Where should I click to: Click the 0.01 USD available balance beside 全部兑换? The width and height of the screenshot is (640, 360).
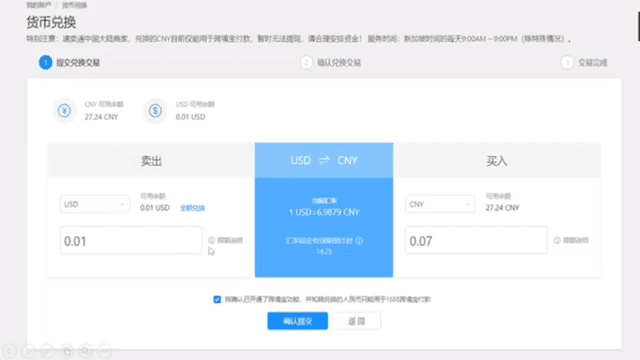[x=155, y=208]
